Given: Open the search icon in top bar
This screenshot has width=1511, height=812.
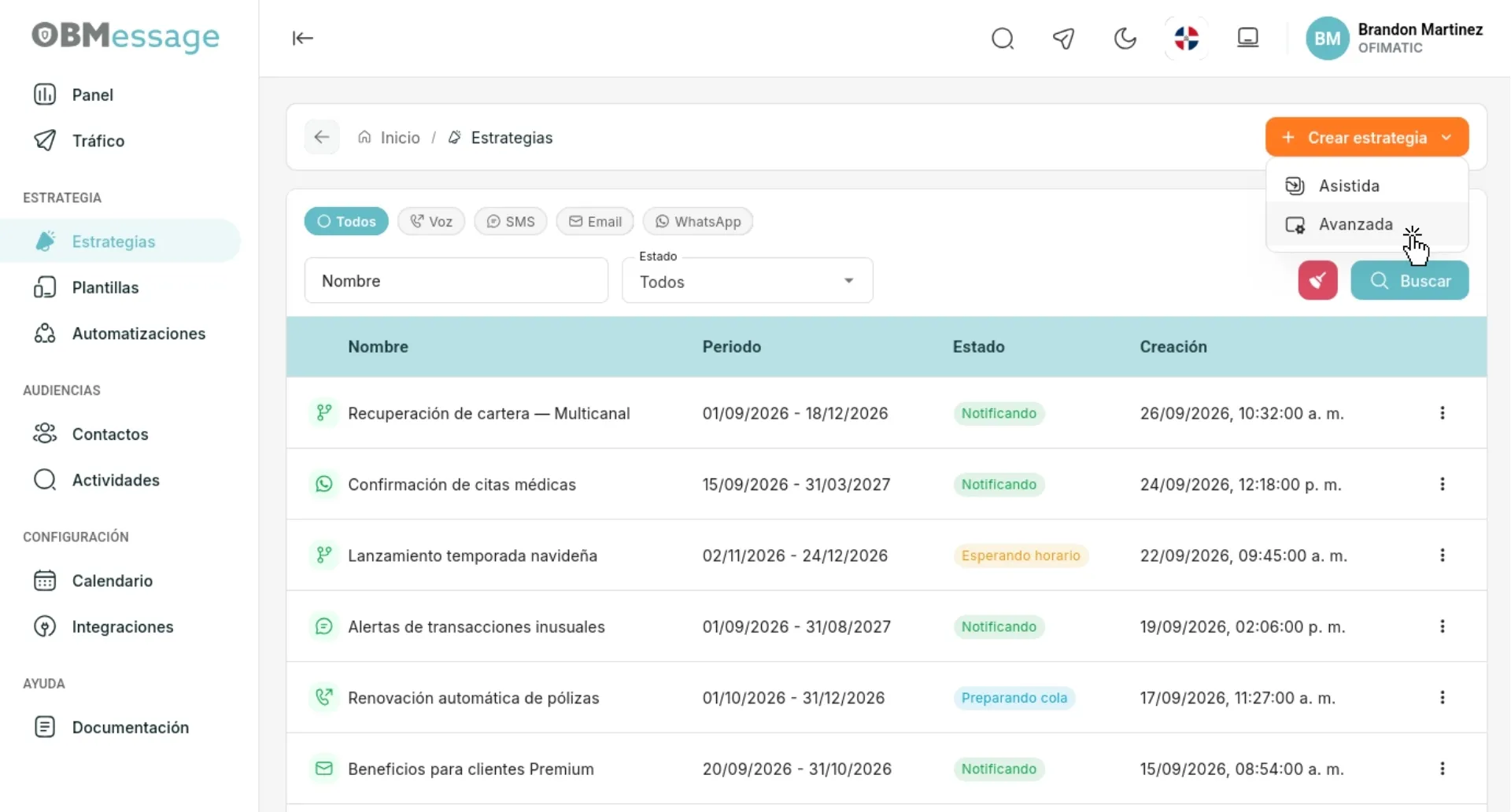Looking at the screenshot, I should 1003,38.
